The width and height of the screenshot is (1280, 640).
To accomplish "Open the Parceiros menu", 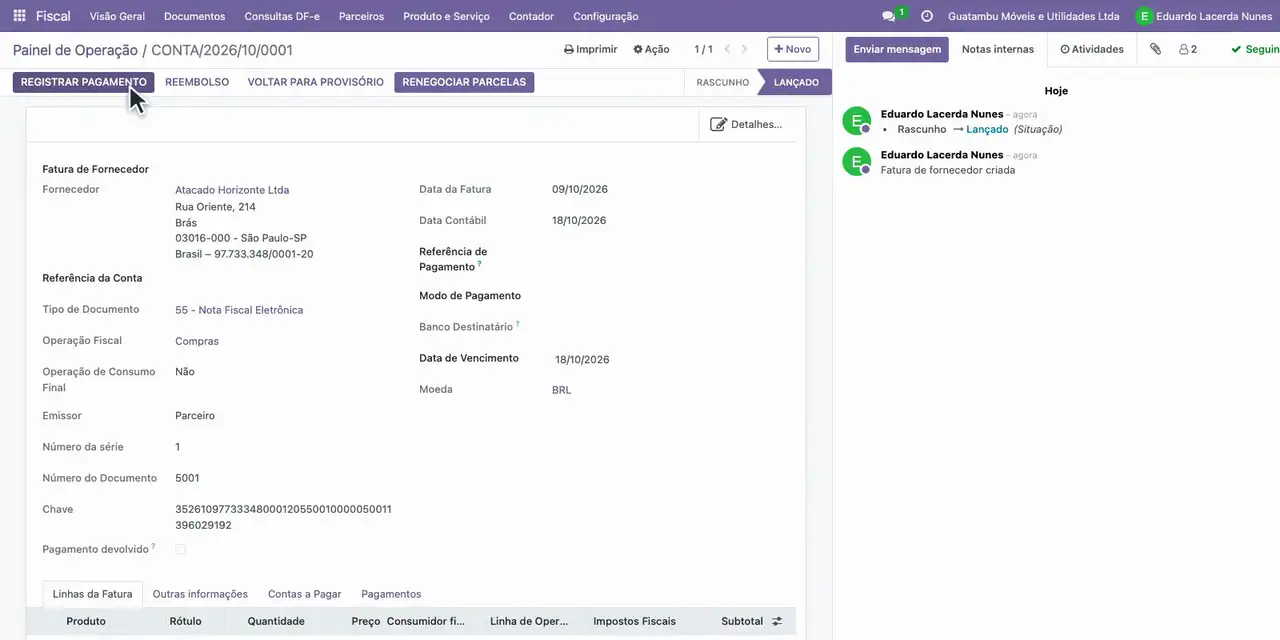I will tap(361, 16).
